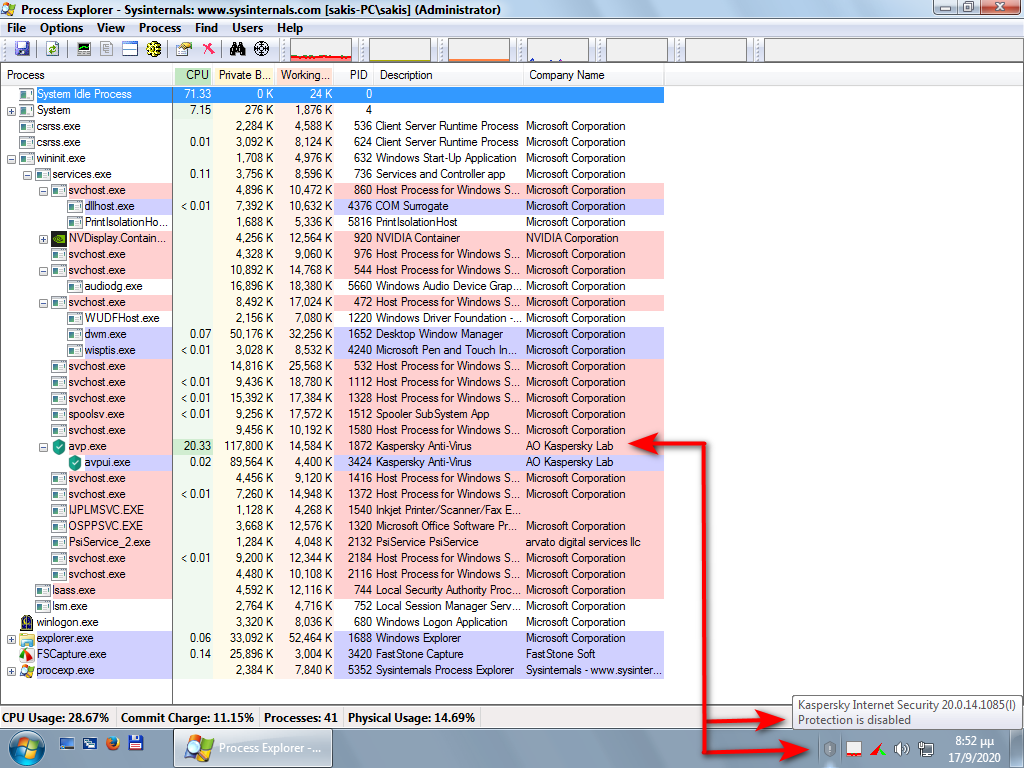
Task: Select the System Idle Process row
Action: pyautogui.click(x=332, y=95)
